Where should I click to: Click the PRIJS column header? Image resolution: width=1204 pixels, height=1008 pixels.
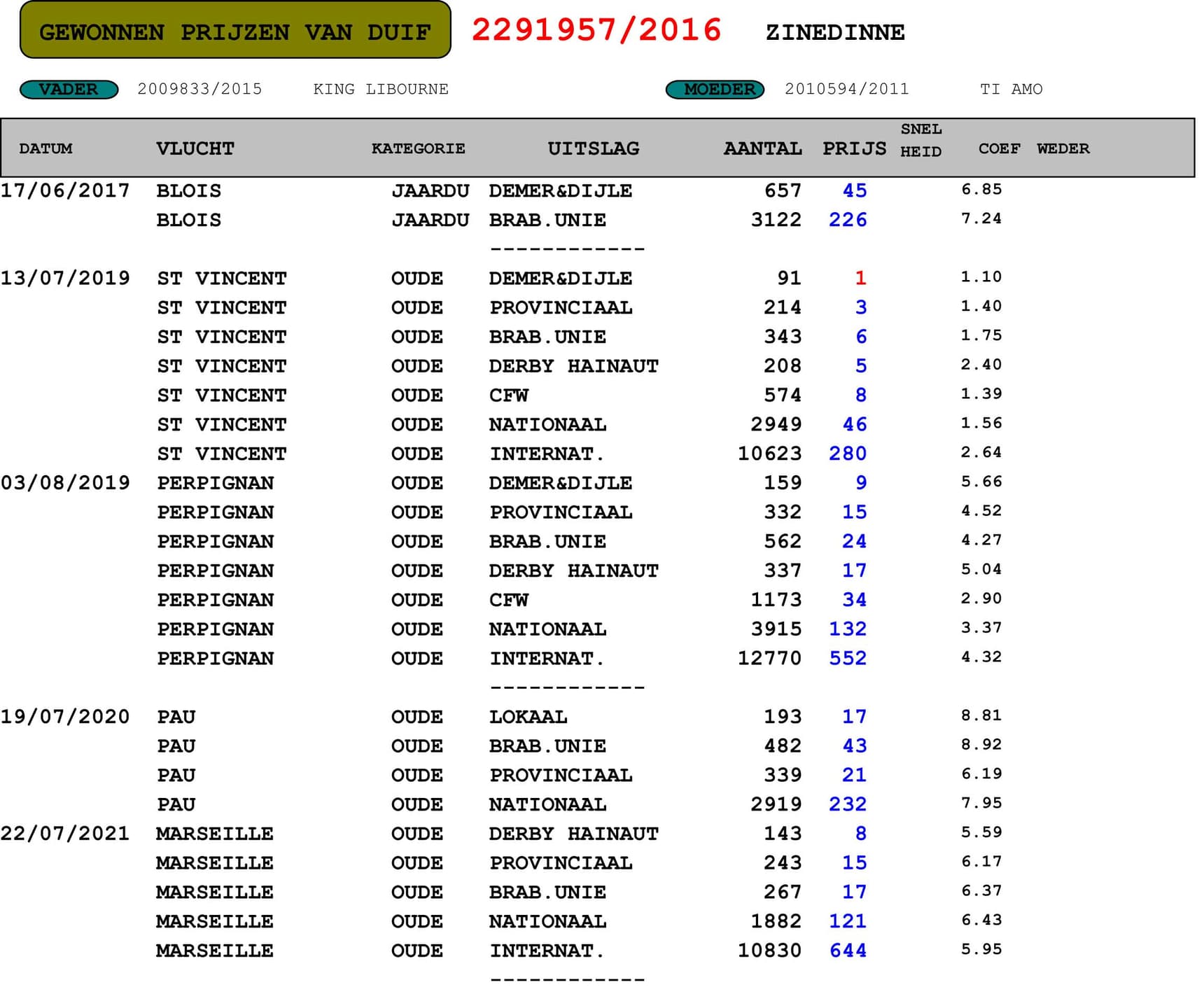click(x=853, y=149)
